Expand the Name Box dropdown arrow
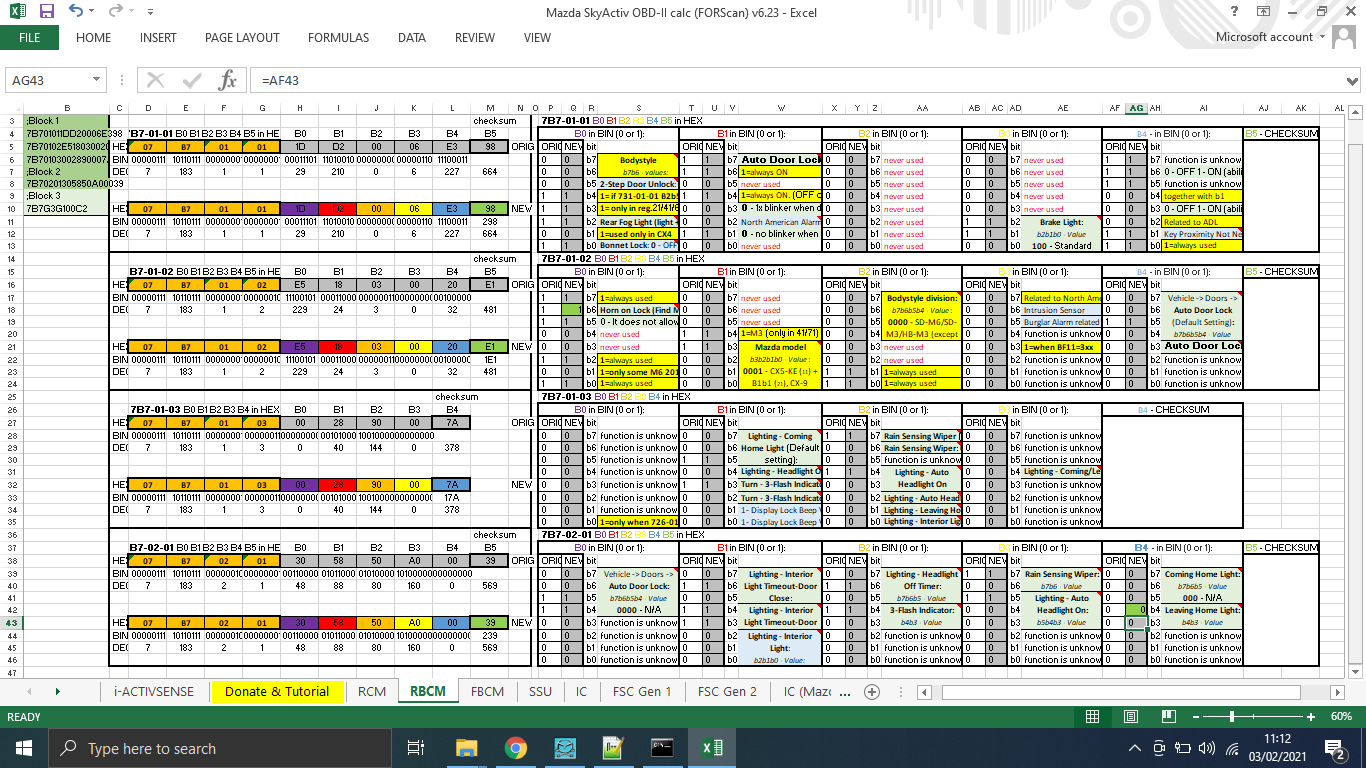The height and width of the screenshot is (768, 1366). tap(97, 80)
